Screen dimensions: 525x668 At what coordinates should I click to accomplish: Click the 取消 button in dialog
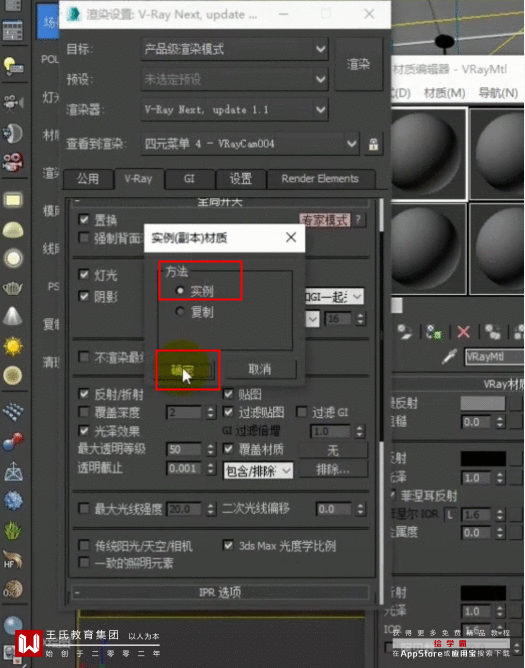point(260,369)
